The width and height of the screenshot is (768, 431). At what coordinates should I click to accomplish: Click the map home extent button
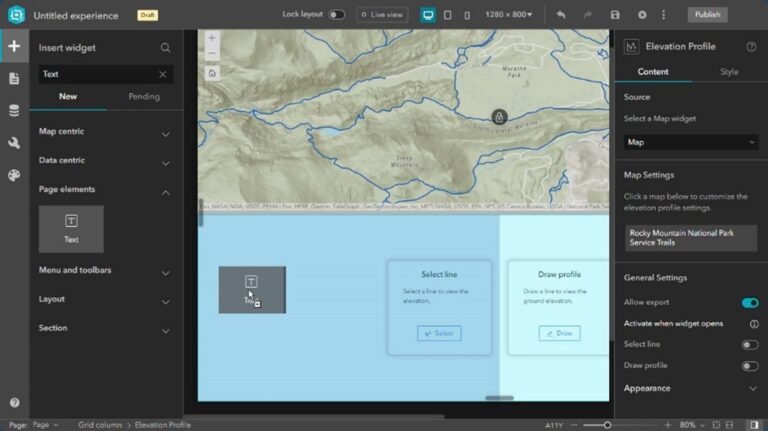point(212,73)
